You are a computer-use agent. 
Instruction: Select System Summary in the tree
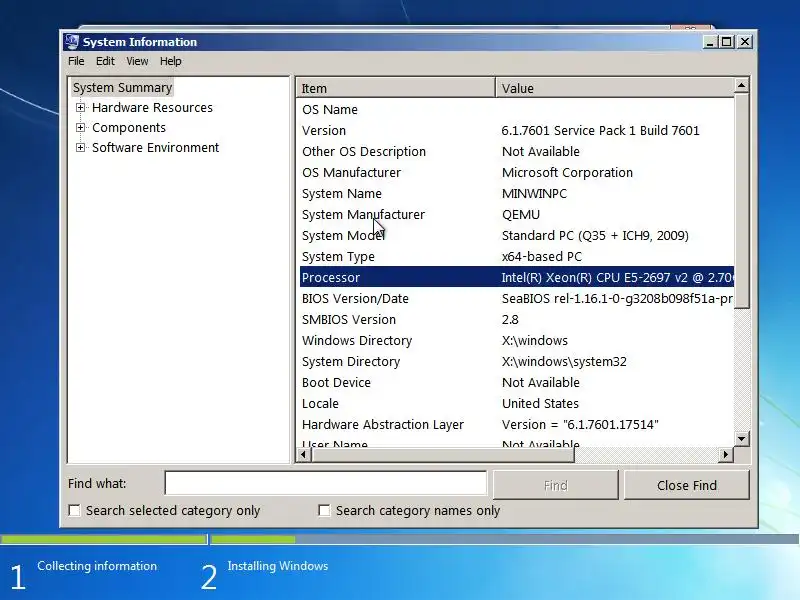(122, 88)
